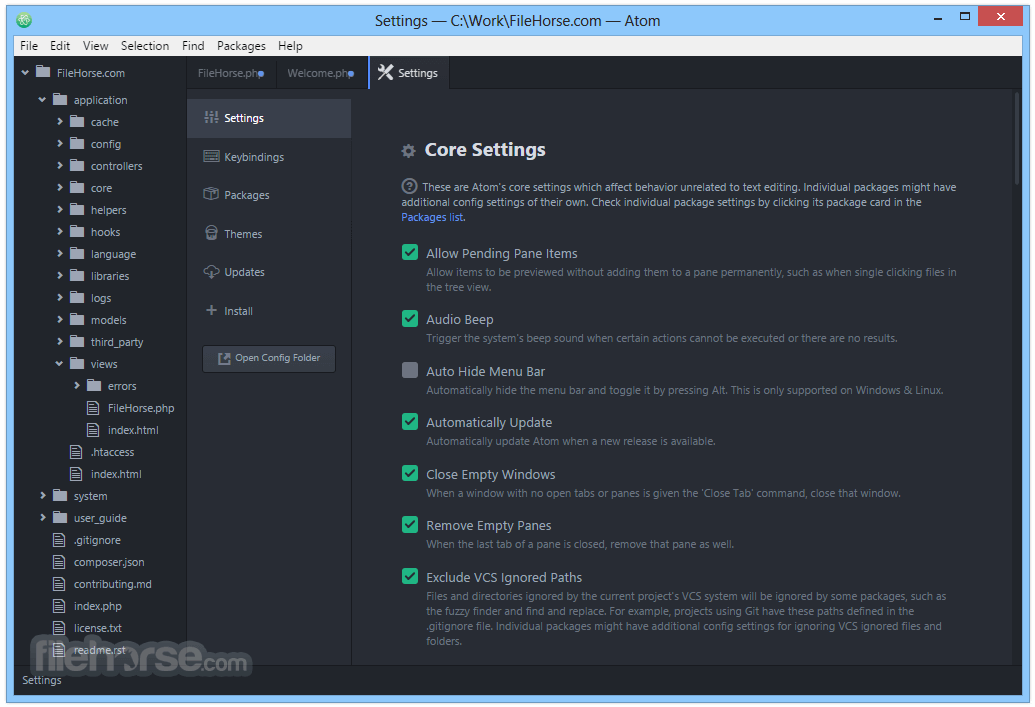Expand the libraries folder arrow

60,275
